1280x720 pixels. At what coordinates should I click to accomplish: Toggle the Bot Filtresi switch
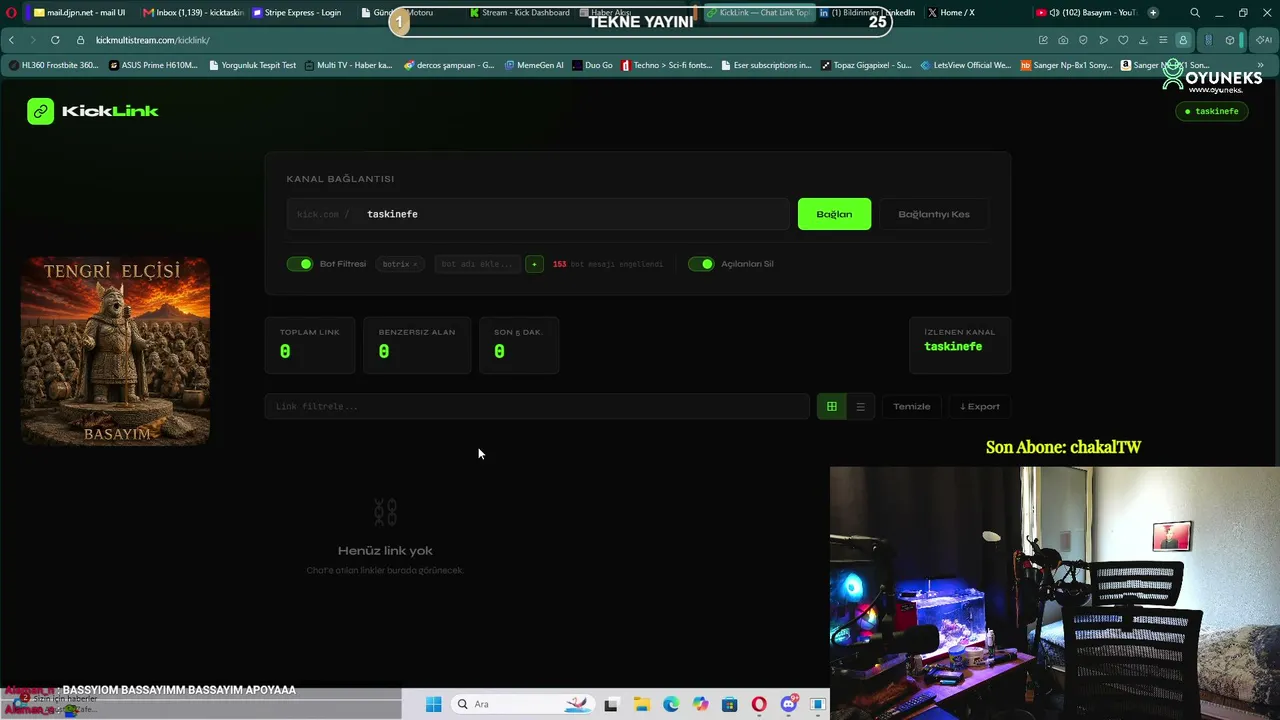tap(300, 264)
